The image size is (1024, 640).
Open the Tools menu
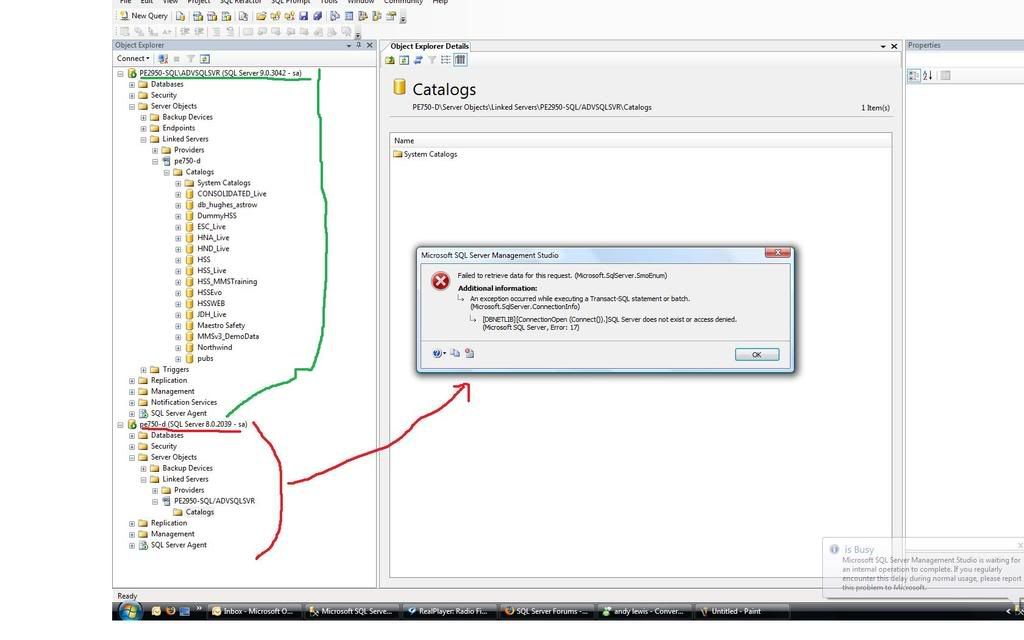328,2
